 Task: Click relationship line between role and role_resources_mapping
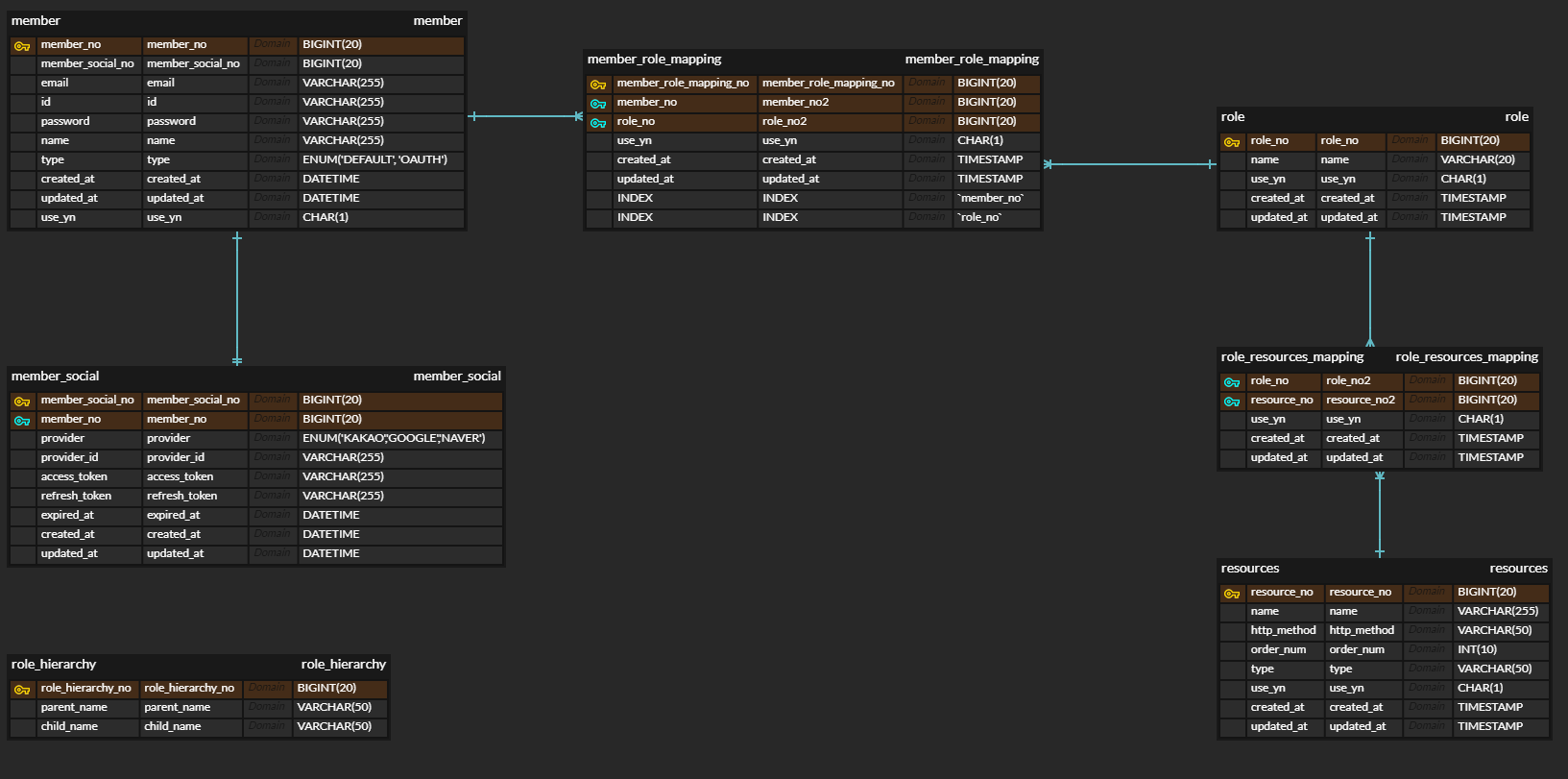[x=1370, y=289]
